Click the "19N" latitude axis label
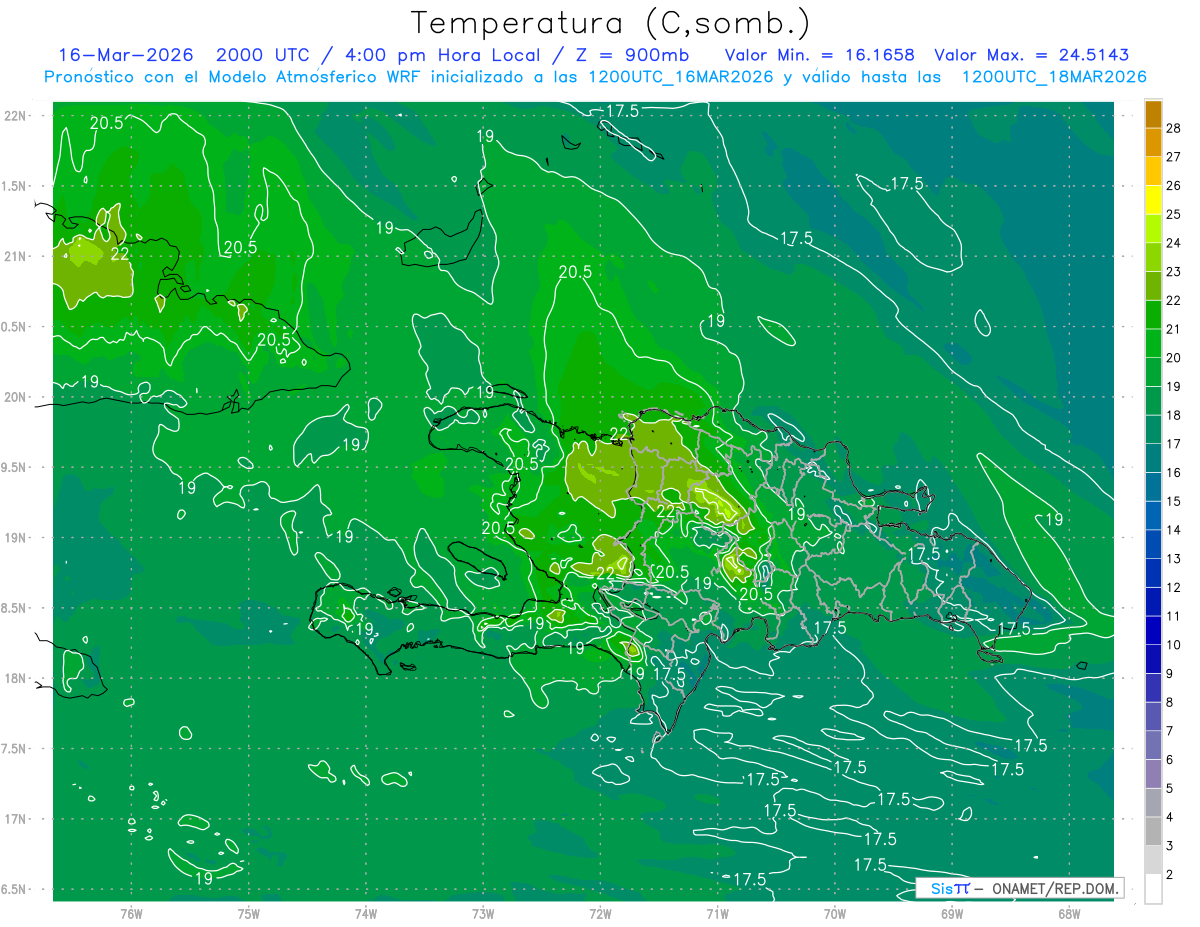 17,537
